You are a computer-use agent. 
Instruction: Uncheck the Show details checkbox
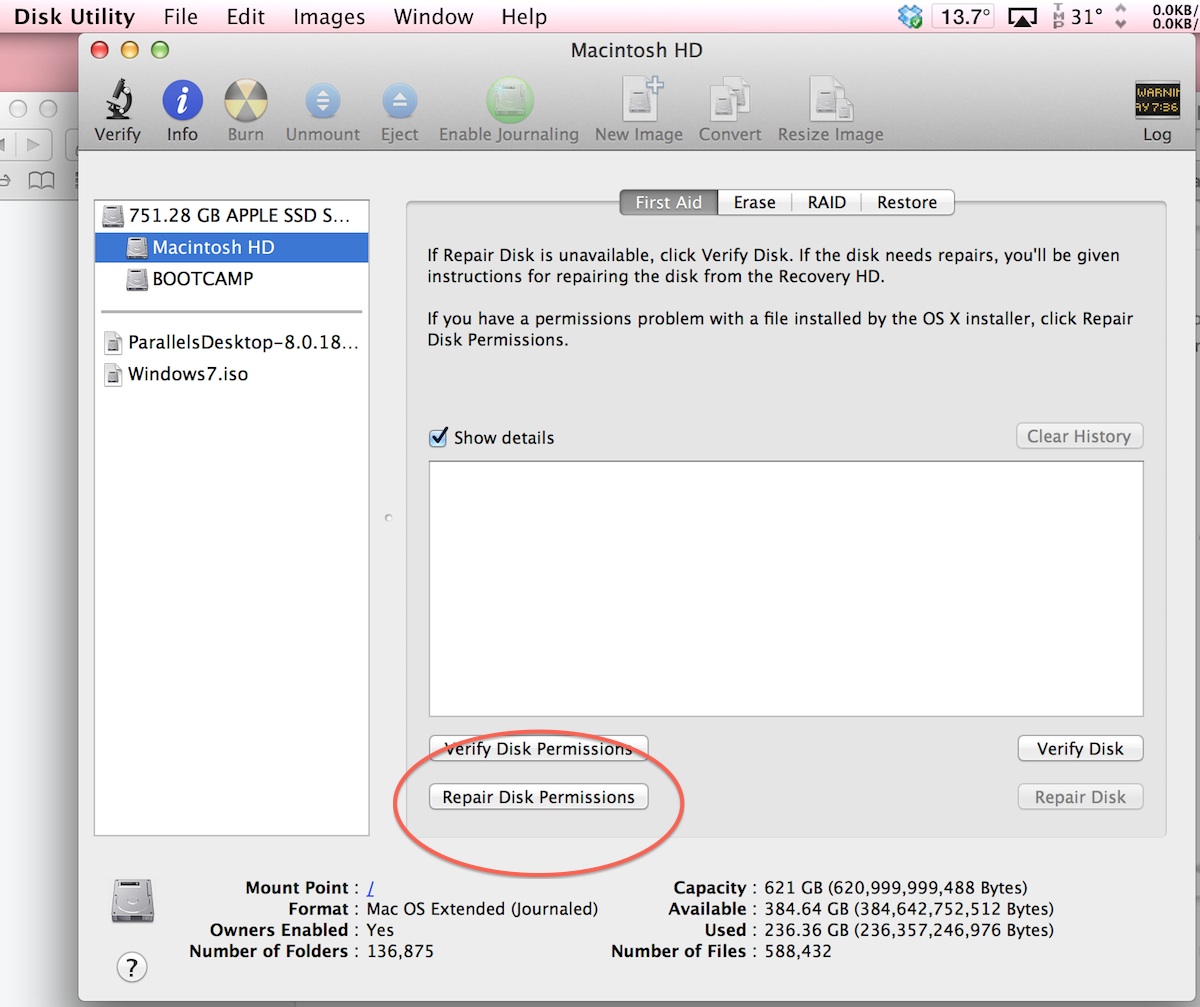(x=437, y=437)
